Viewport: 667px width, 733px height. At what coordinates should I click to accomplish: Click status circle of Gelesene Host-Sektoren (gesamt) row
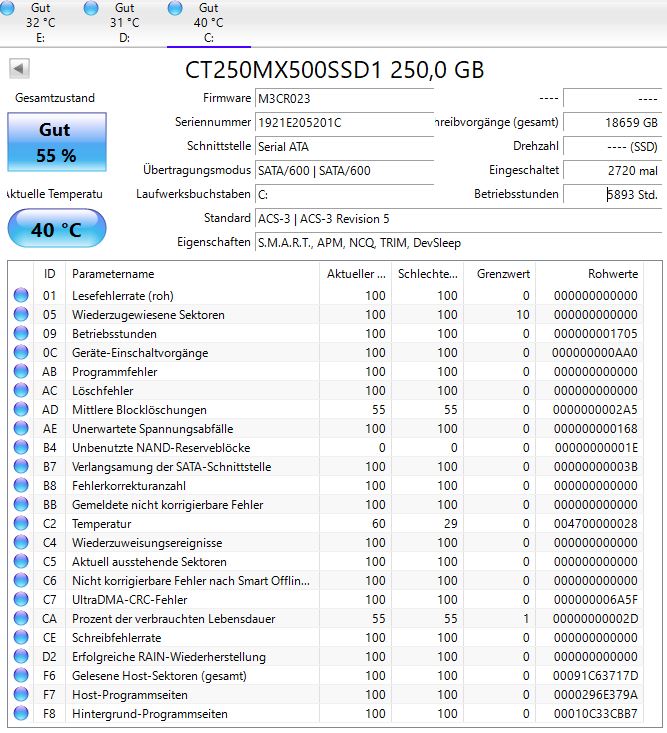[x=21, y=676]
